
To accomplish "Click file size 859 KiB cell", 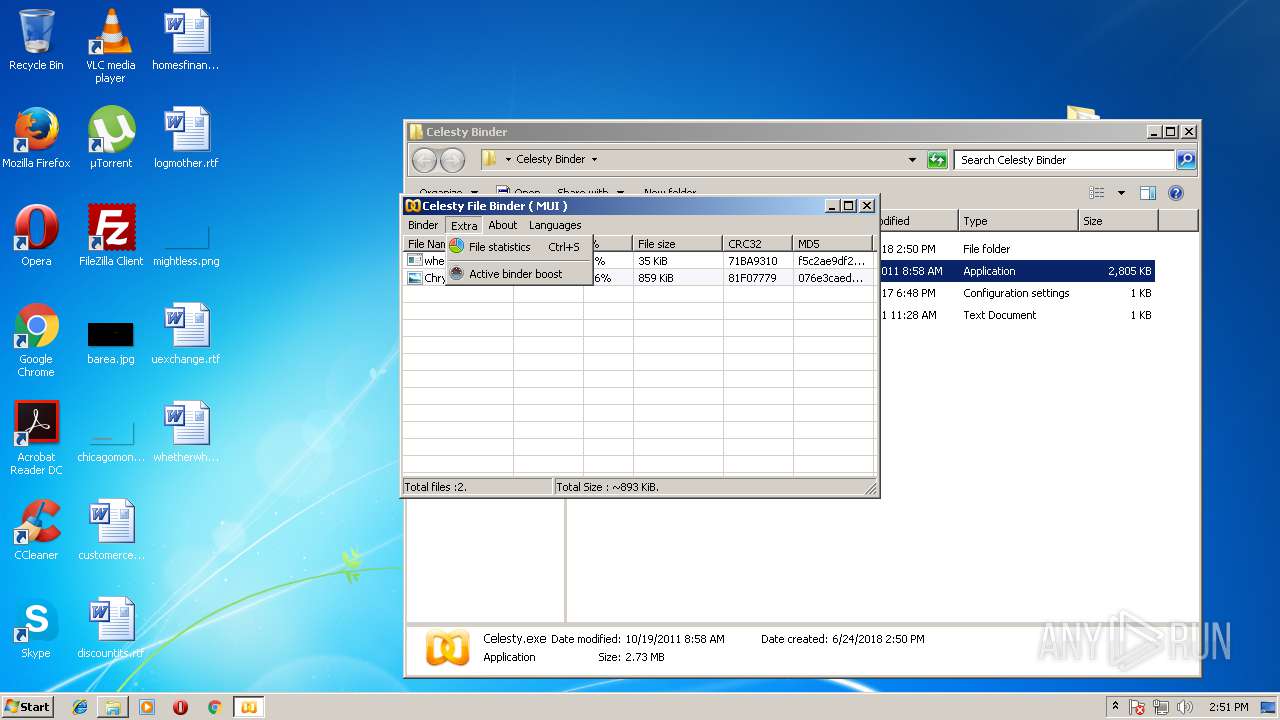I will coord(656,278).
